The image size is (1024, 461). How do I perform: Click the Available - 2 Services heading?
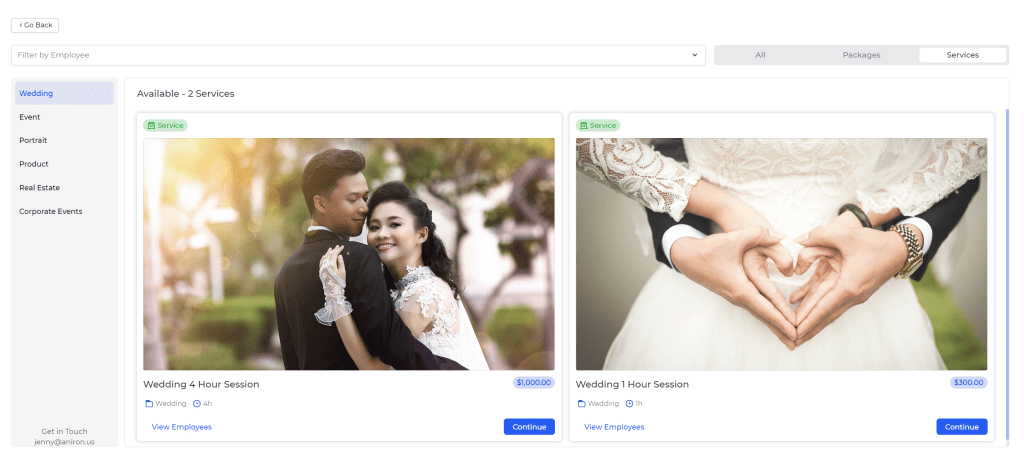[x=185, y=94]
